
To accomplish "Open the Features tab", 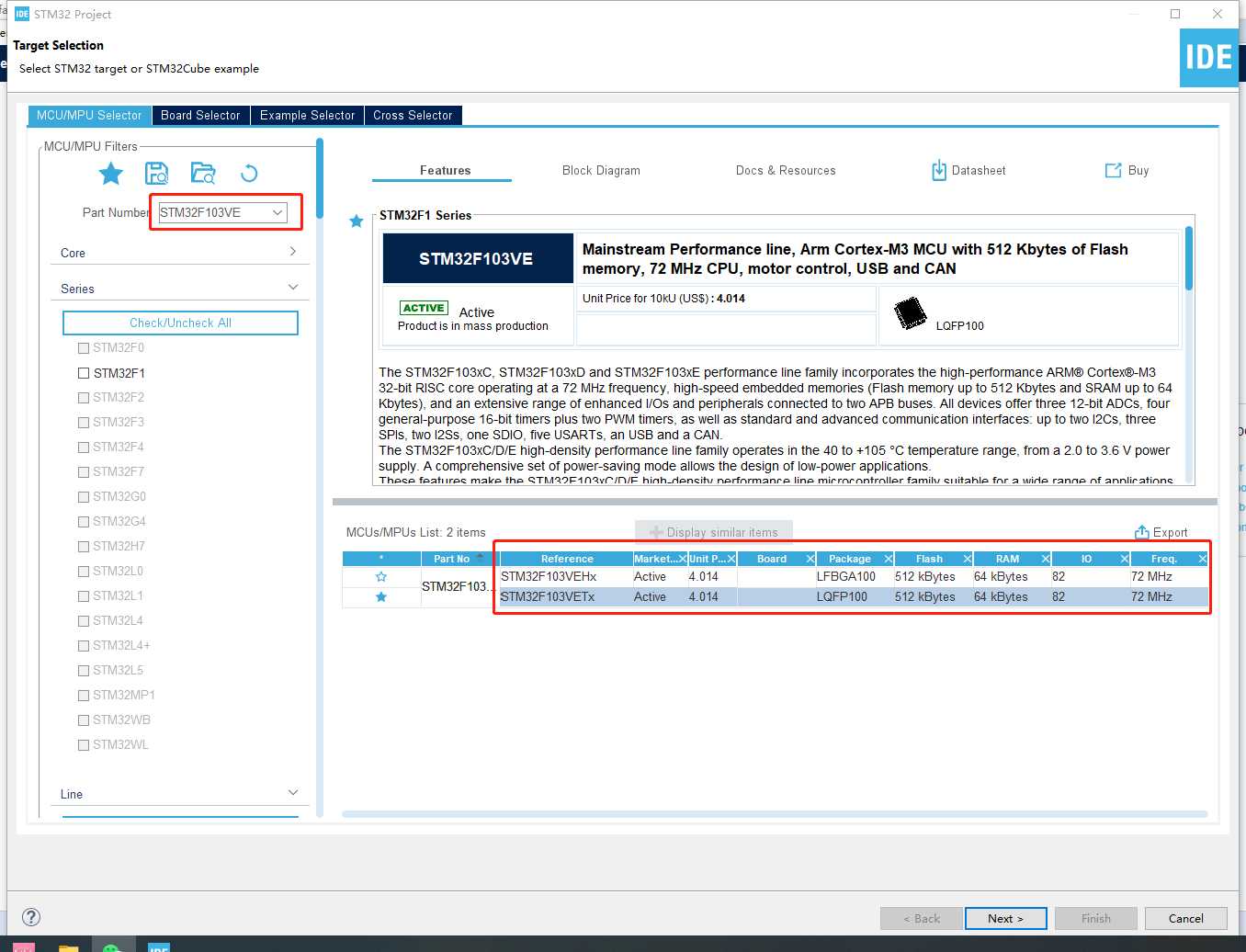I will [445, 170].
